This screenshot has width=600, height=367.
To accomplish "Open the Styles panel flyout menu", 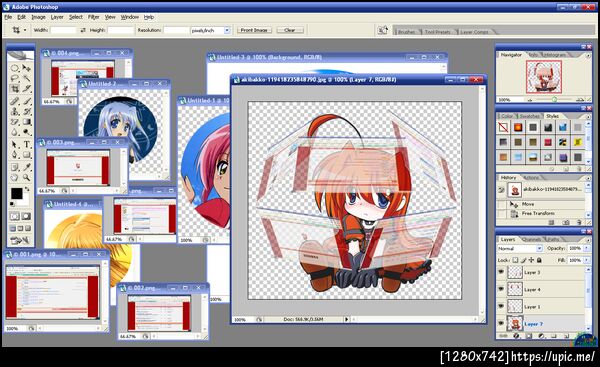I will [588, 116].
